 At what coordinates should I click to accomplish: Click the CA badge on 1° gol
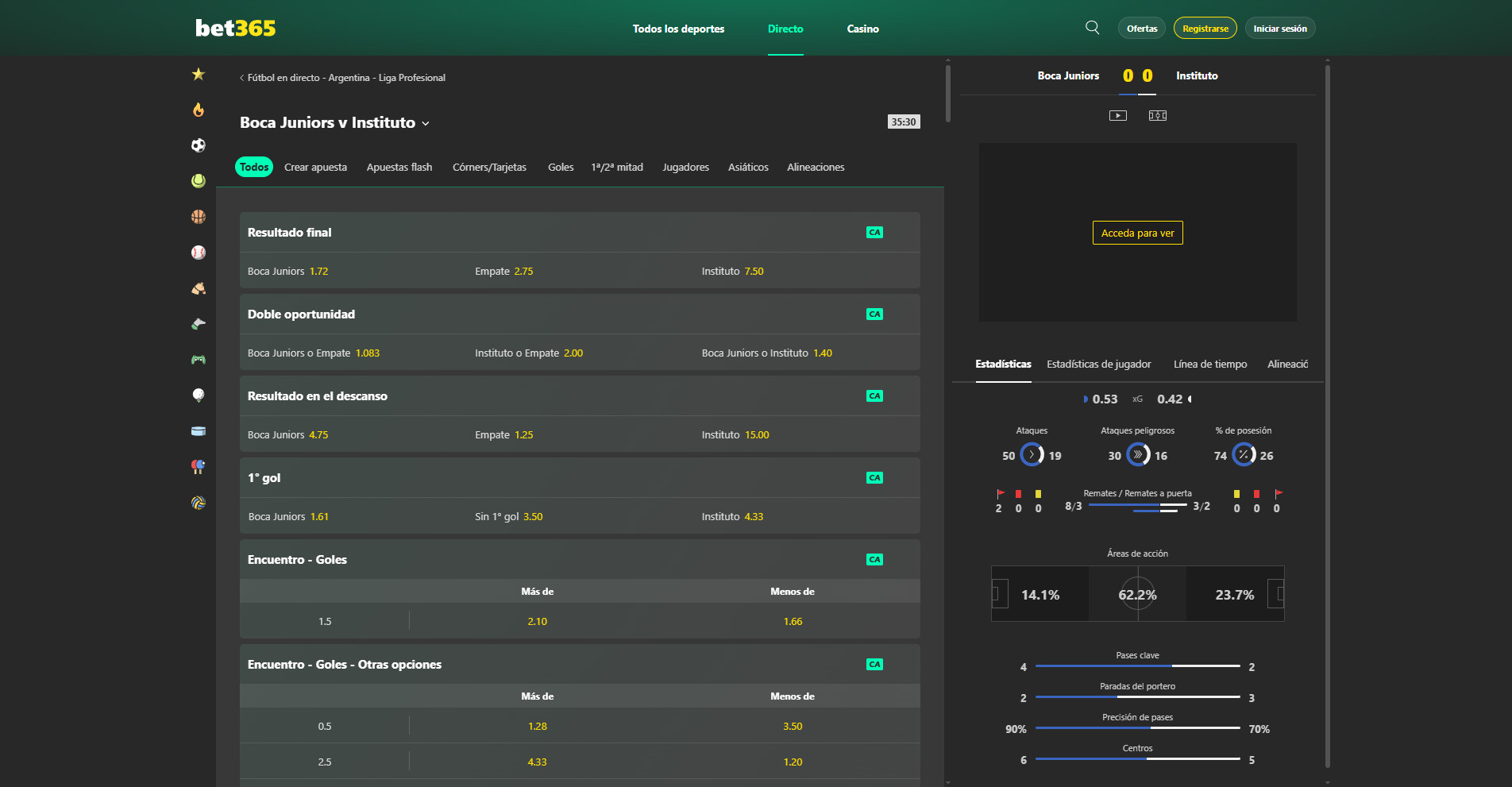(x=874, y=478)
